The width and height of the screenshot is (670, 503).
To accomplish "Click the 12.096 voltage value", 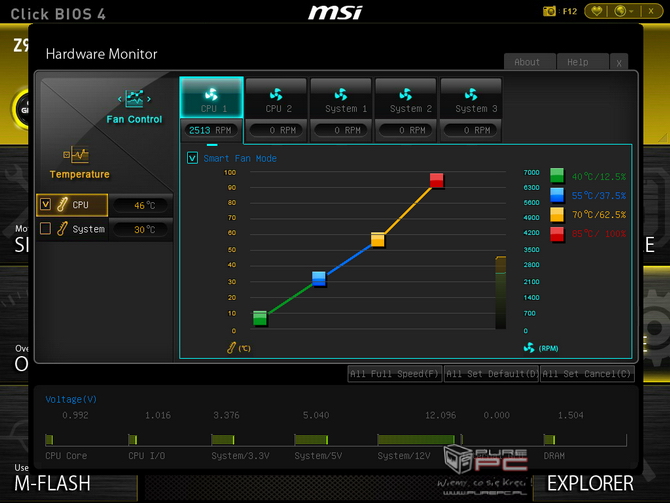I will click(x=440, y=415).
